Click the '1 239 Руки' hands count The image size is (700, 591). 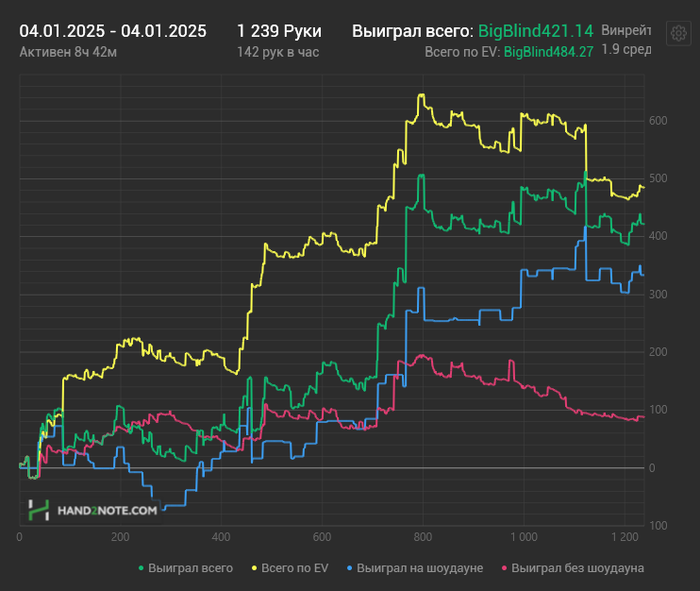click(x=279, y=31)
